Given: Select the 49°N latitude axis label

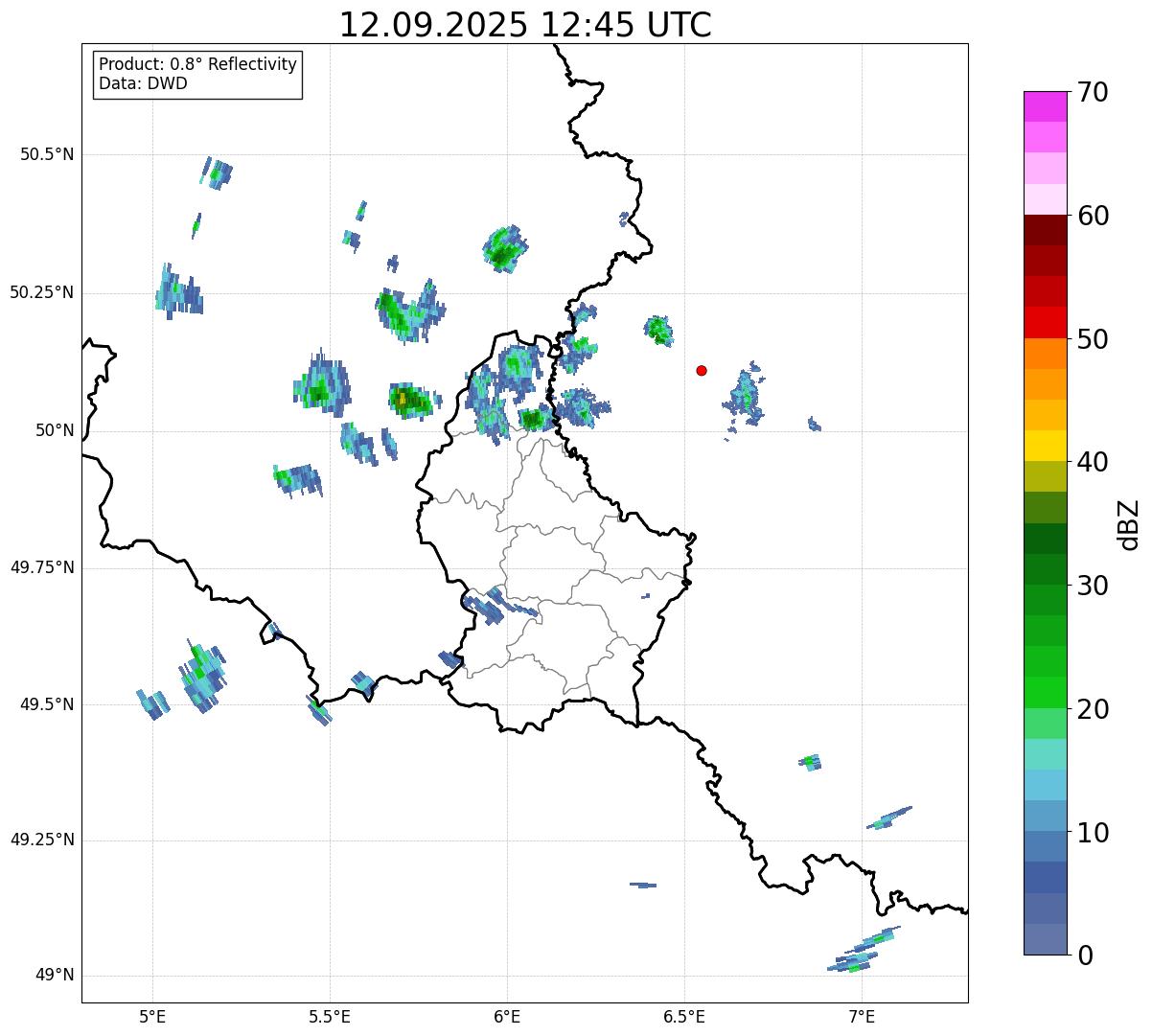Looking at the screenshot, I should pyautogui.click(x=54, y=976).
